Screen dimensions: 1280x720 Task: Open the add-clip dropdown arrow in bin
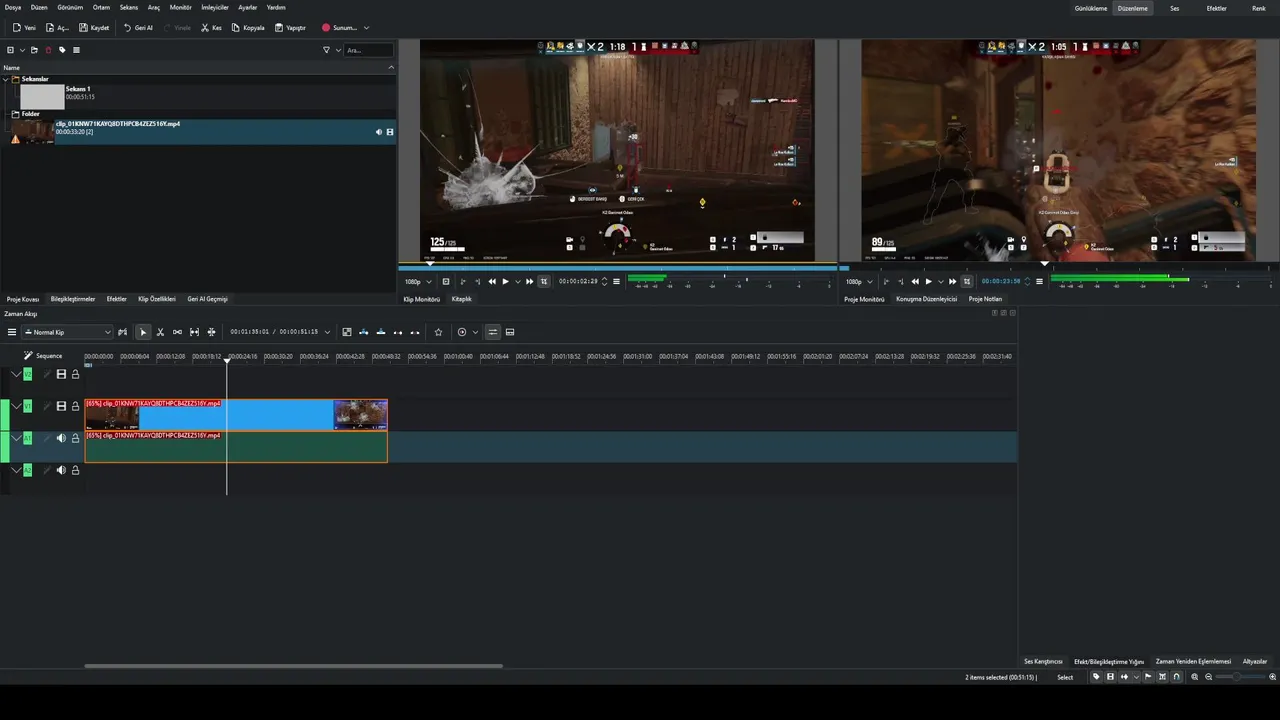pos(22,50)
